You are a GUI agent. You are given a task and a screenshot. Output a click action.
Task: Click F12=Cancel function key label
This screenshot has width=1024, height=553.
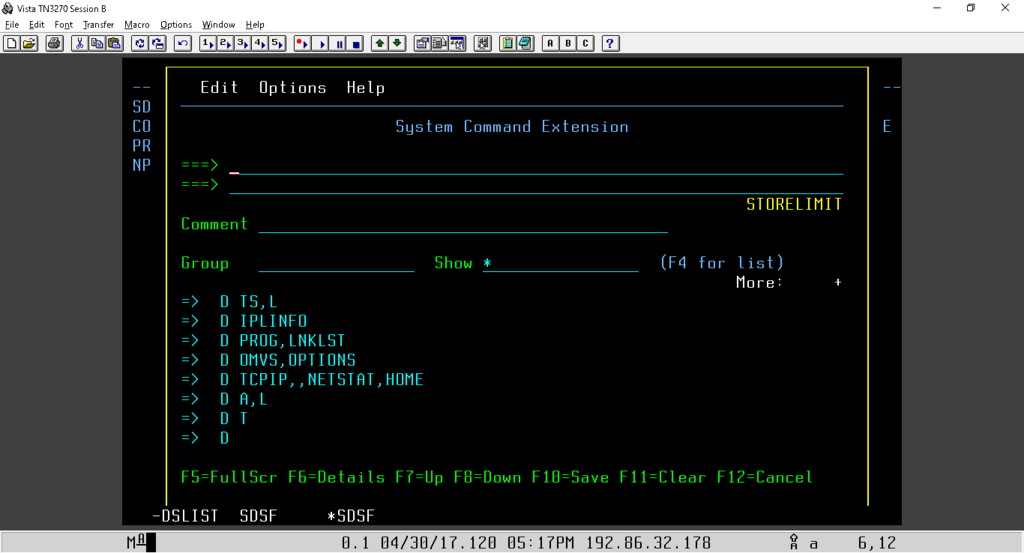click(764, 478)
